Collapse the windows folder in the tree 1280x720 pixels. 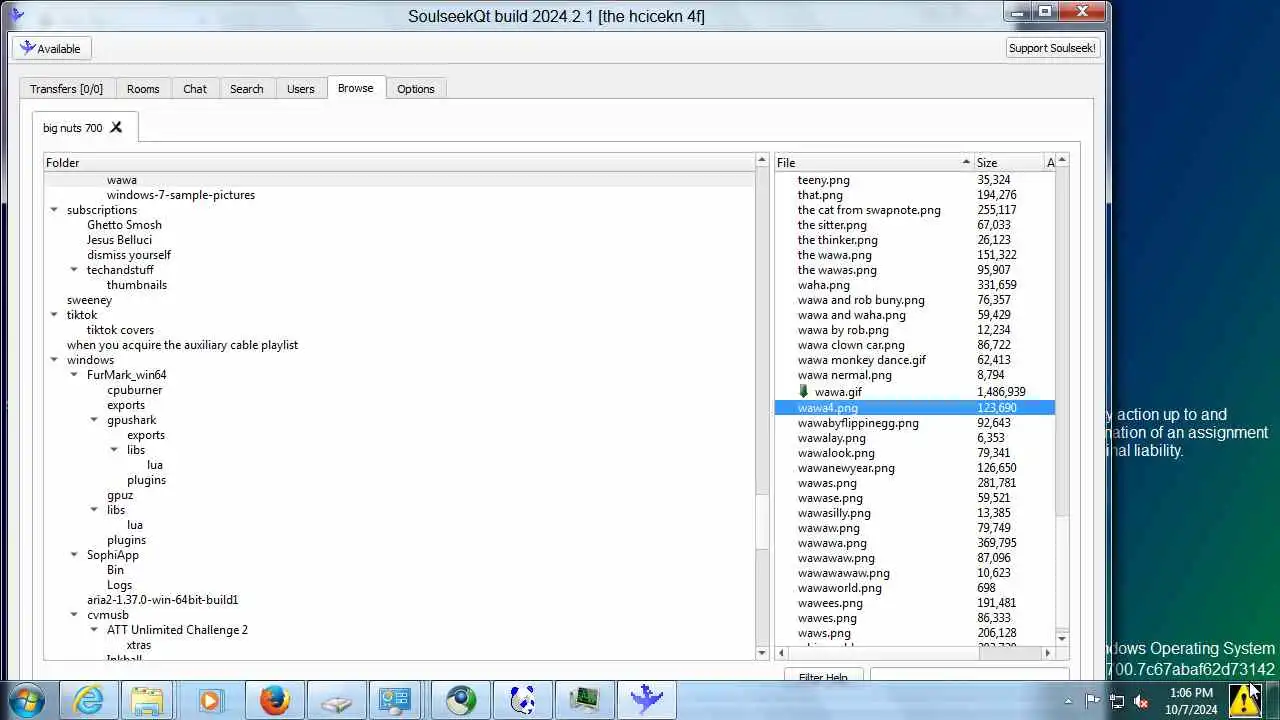[54, 360]
